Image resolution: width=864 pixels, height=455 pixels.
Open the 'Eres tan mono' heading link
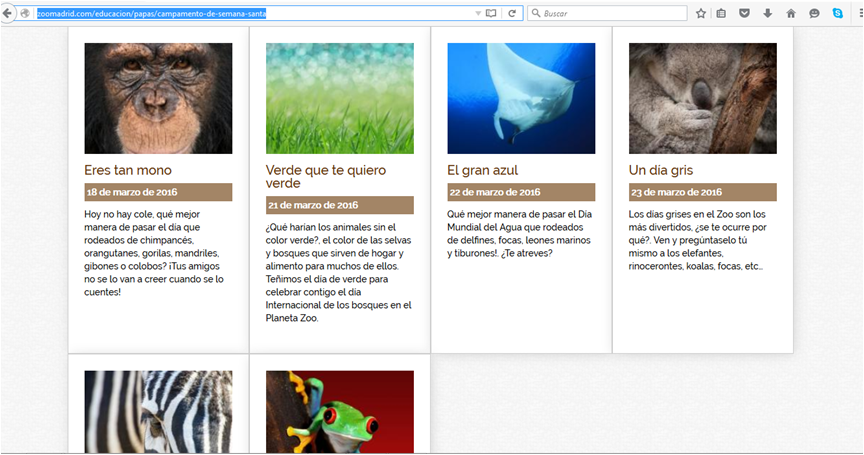pyautogui.click(x=128, y=170)
